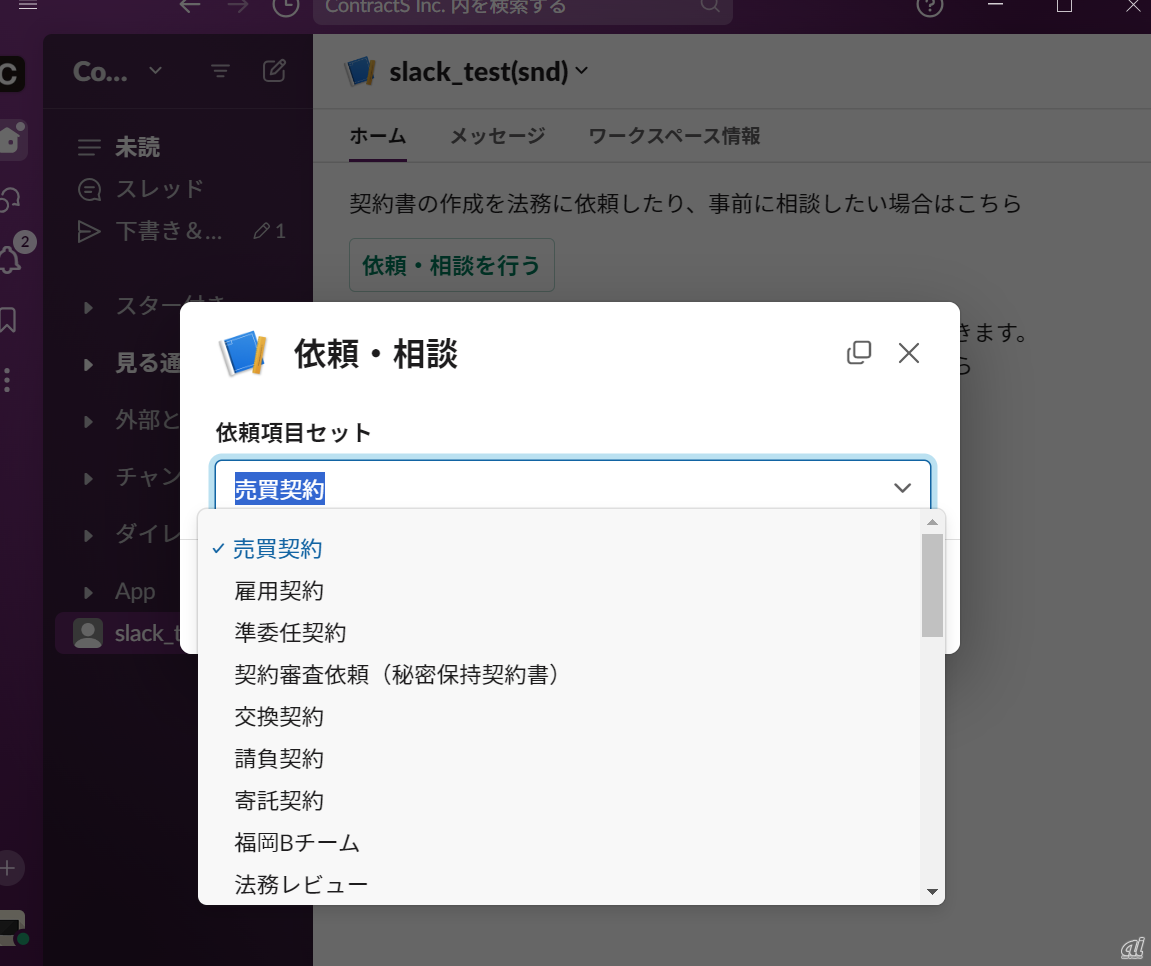Viewport: 1151px width, 966px height.
Task: Go forward with the right arrow
Action: point(237,6)
